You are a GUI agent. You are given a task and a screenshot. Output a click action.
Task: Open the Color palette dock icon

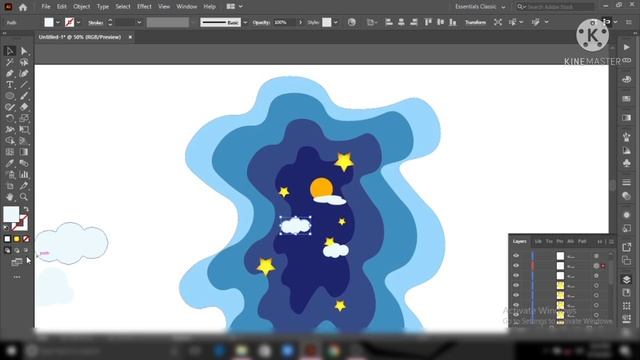tap(627, 79)
